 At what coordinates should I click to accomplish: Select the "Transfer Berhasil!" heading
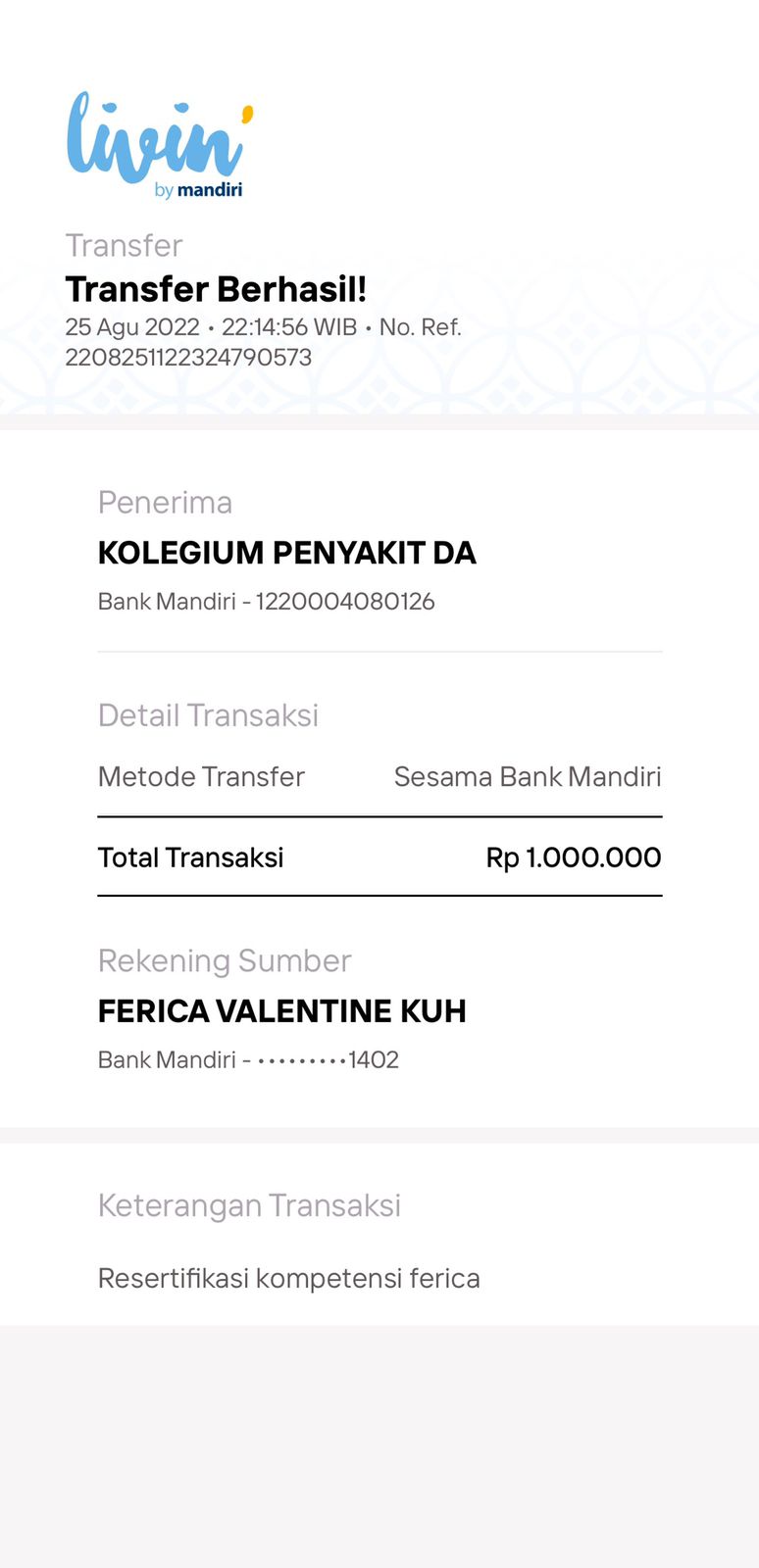[216, 289]
